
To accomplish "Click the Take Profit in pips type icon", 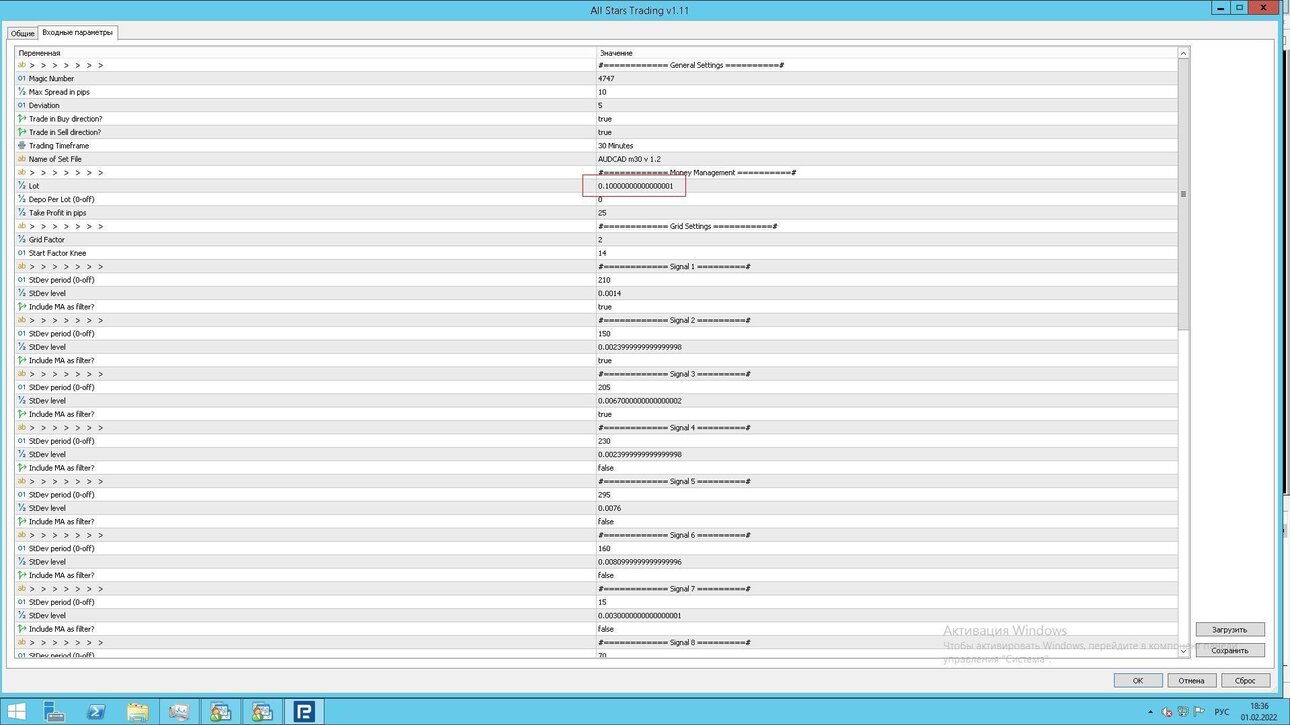I will 22,213.
